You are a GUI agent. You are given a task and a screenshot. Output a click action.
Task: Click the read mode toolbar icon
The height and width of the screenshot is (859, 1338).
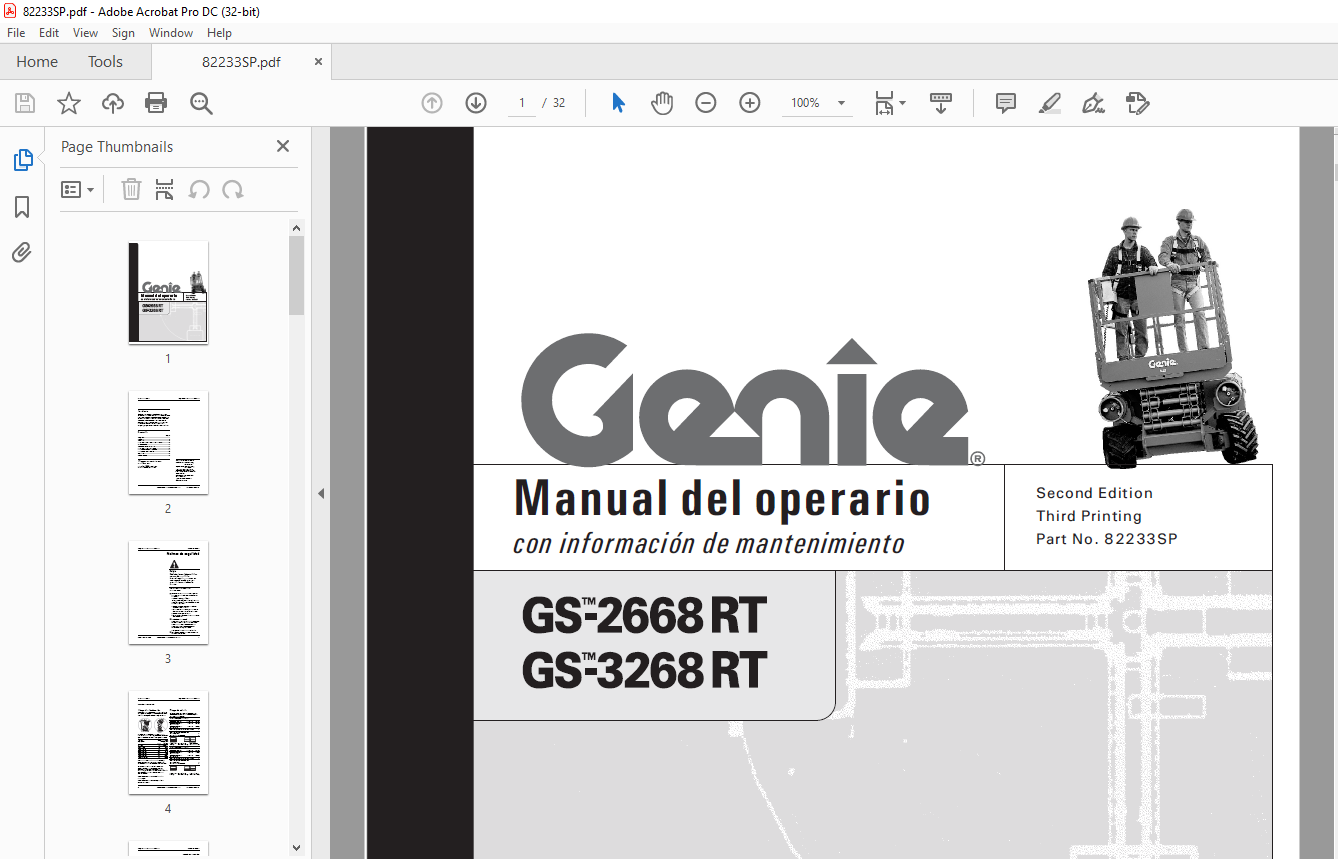[x=941, y=103]
